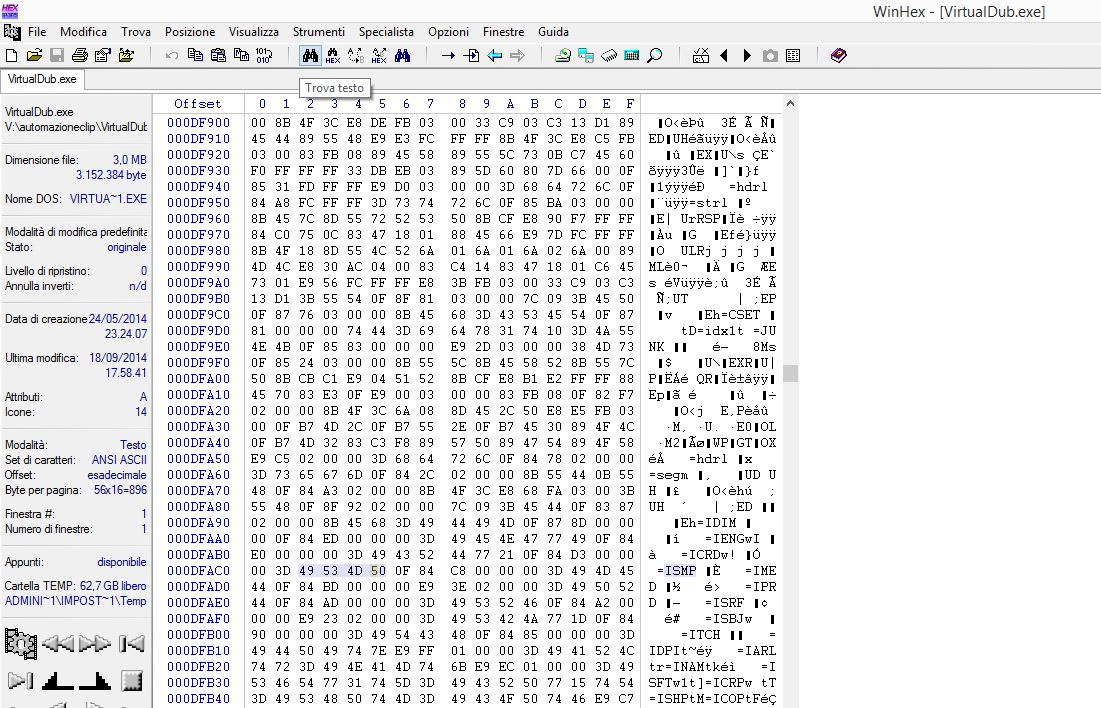Click the WinHex application icon in menu bar

point(12,32)
